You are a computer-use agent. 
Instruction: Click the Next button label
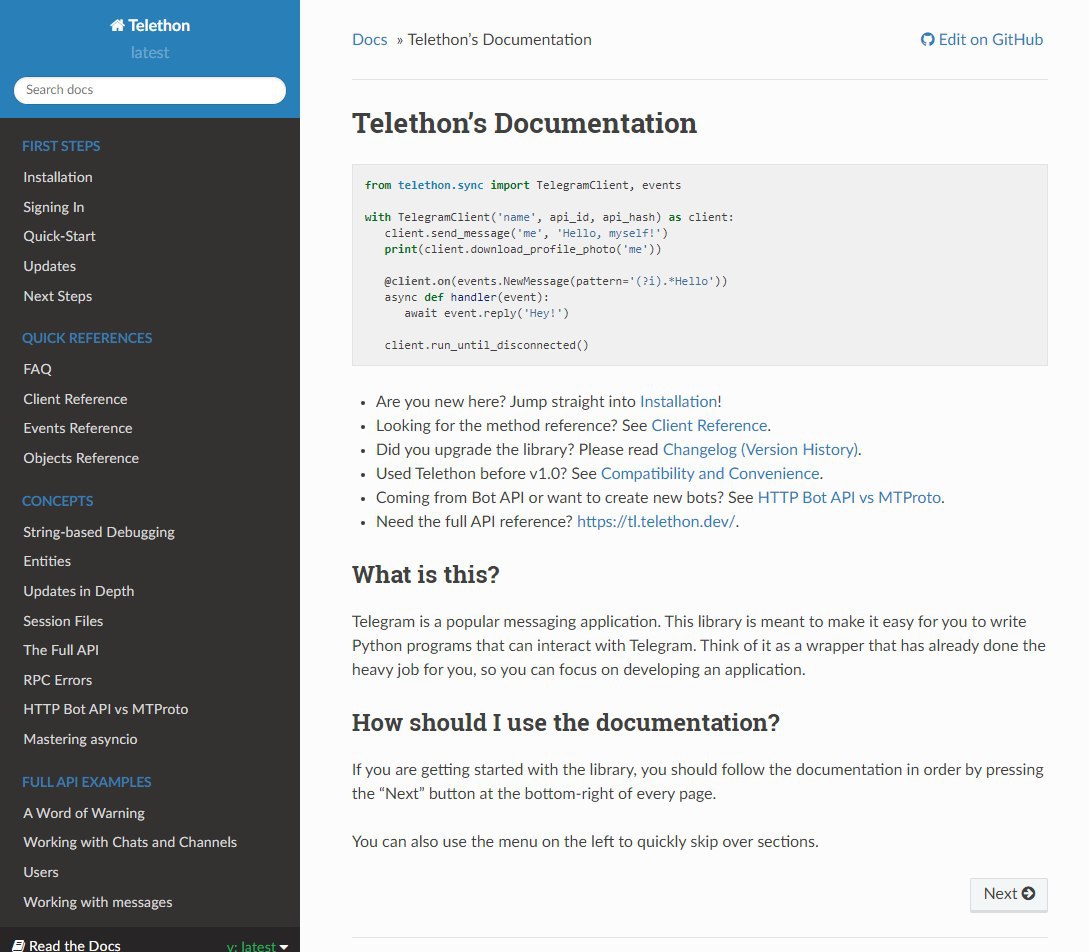1000,894
